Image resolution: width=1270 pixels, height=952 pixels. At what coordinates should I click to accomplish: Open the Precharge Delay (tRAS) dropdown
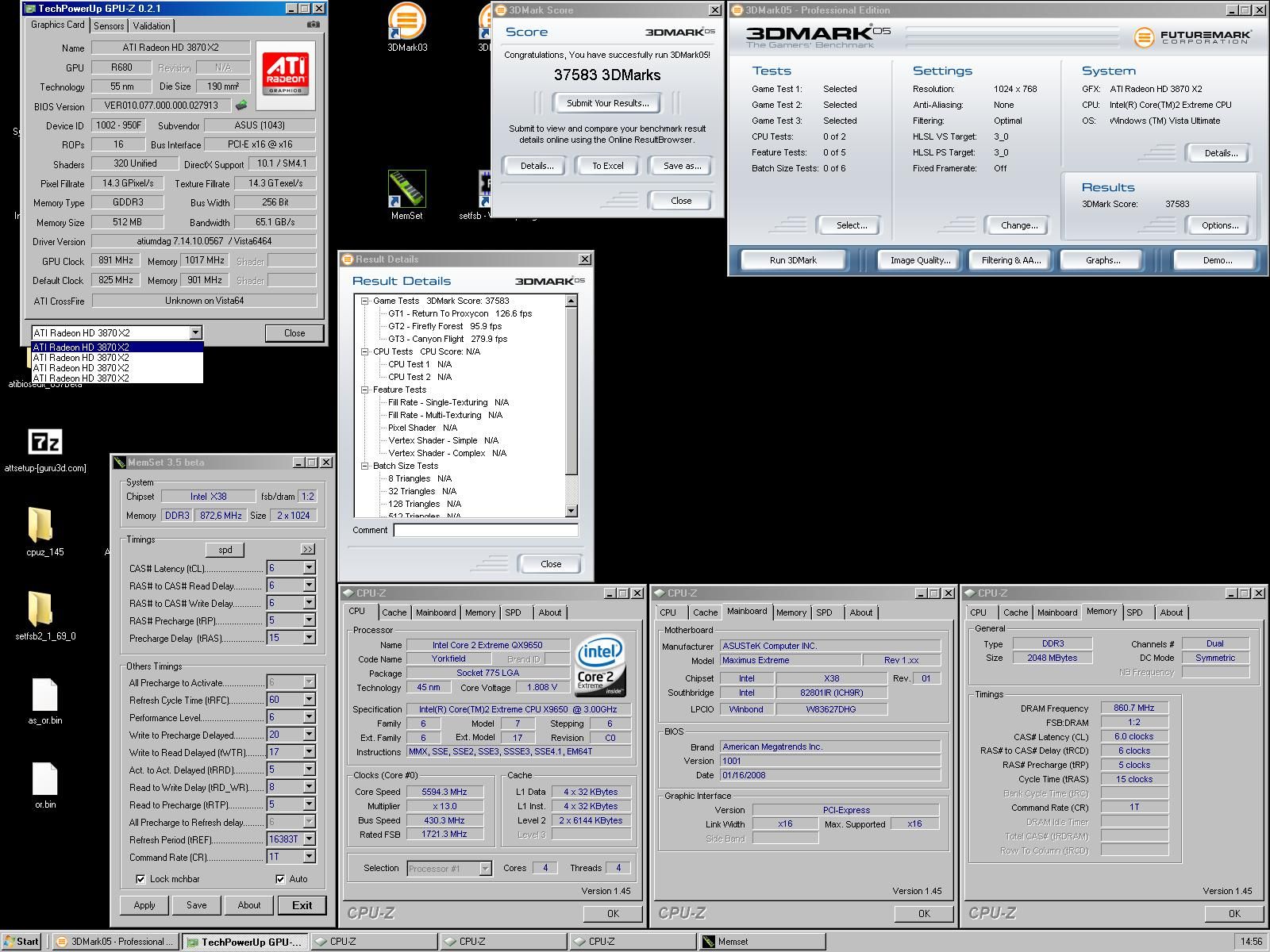(x=309, y=638)
